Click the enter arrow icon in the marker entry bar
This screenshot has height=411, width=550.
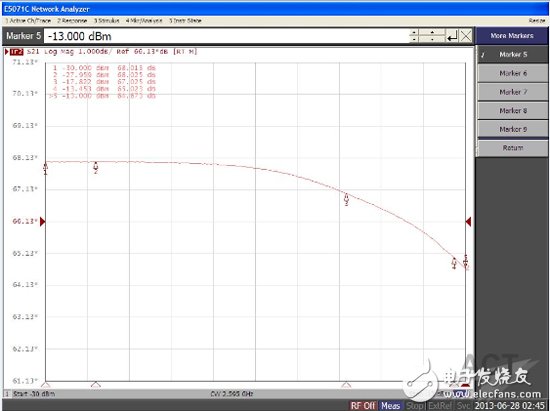point(452,36)
